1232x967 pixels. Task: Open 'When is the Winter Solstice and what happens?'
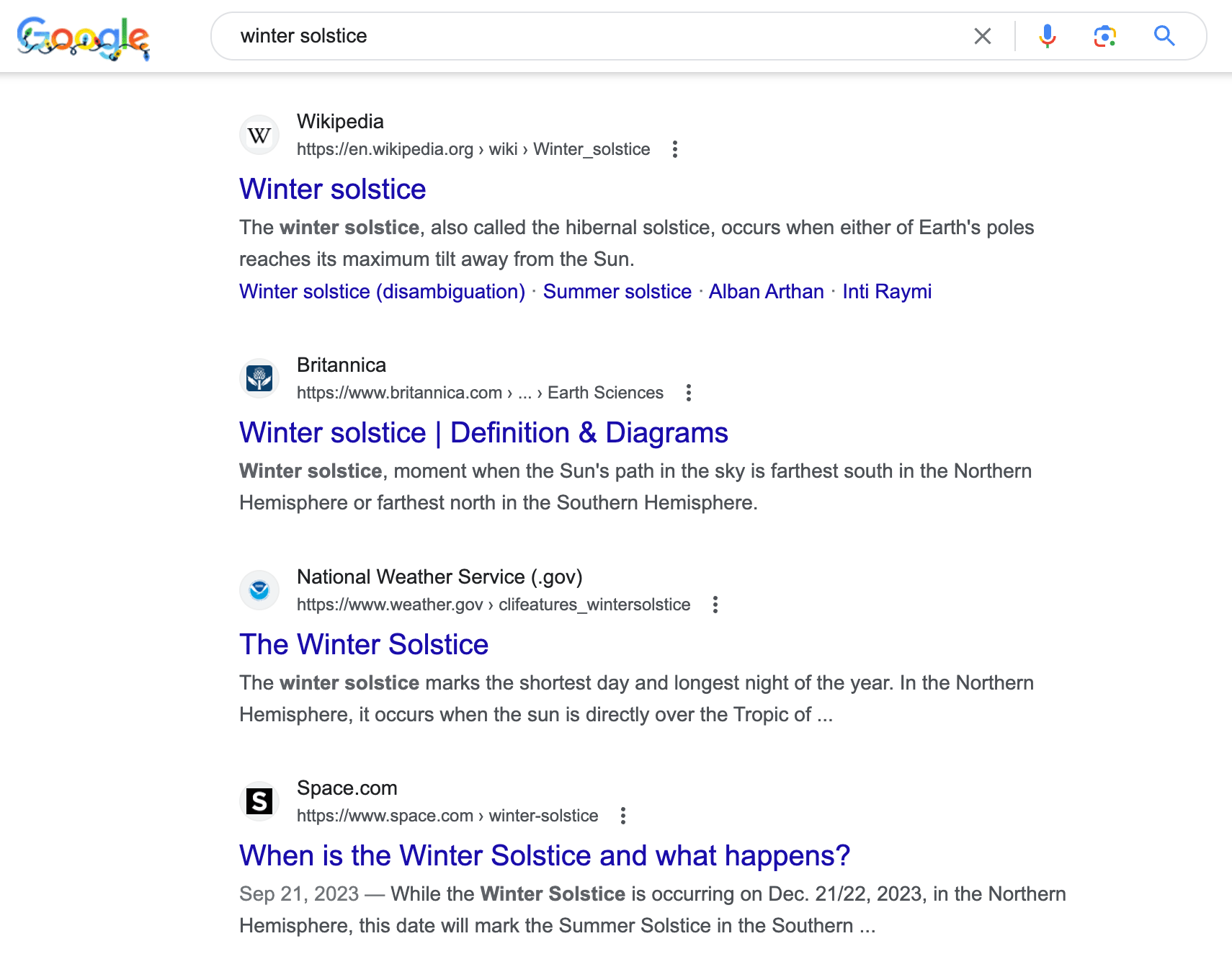(544, 855)
